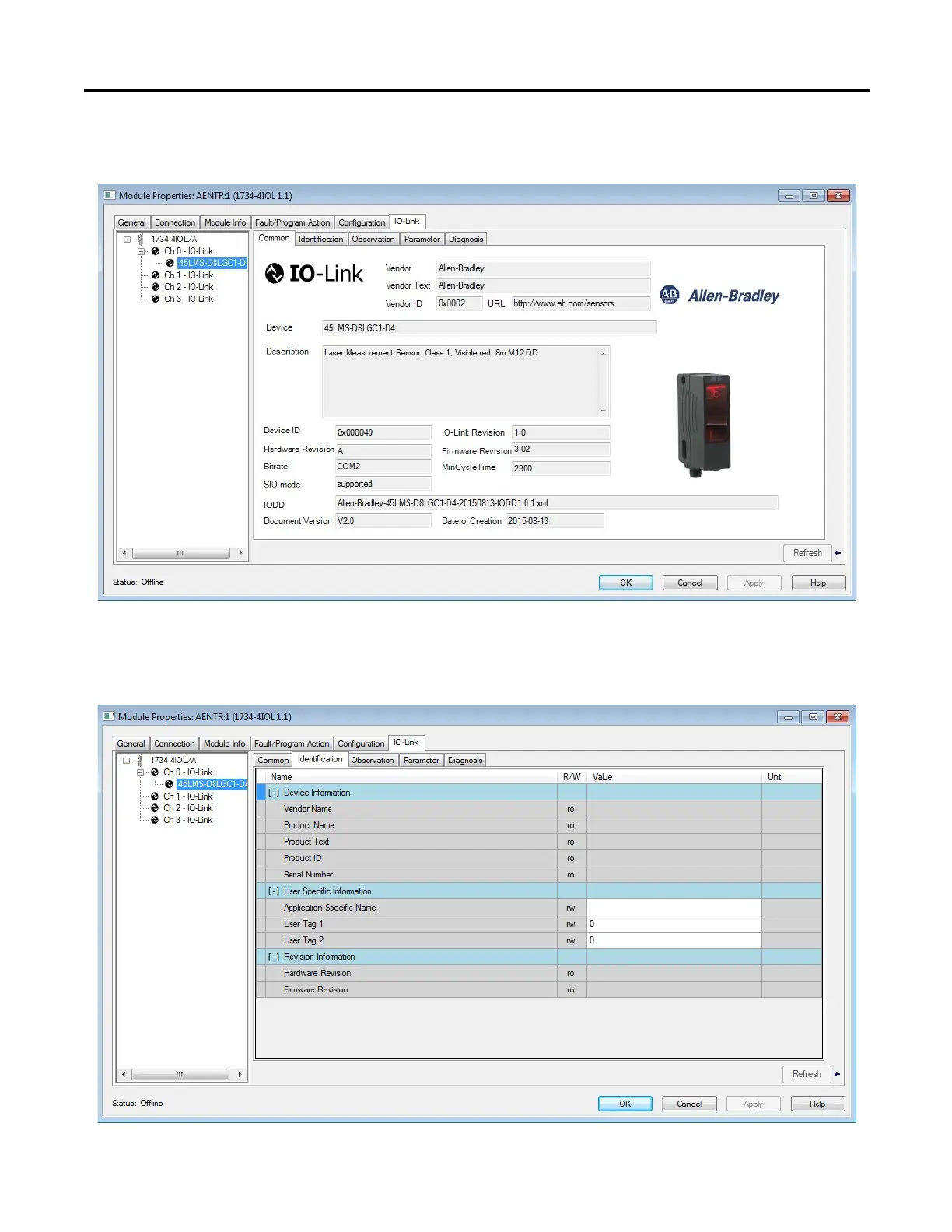
Task: Click the Ch 3 - IO-Link channel icon in Common-page dialog
Action: click(156, 299)
